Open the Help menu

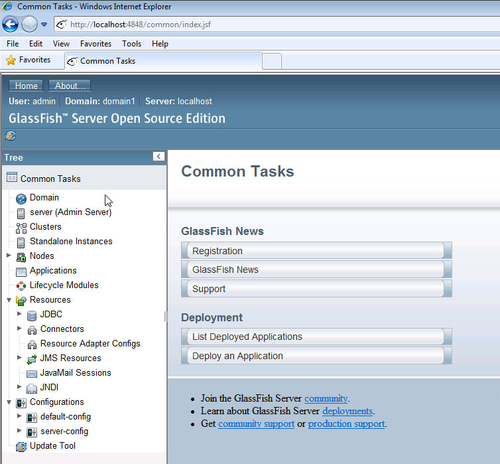coord(160,44)
